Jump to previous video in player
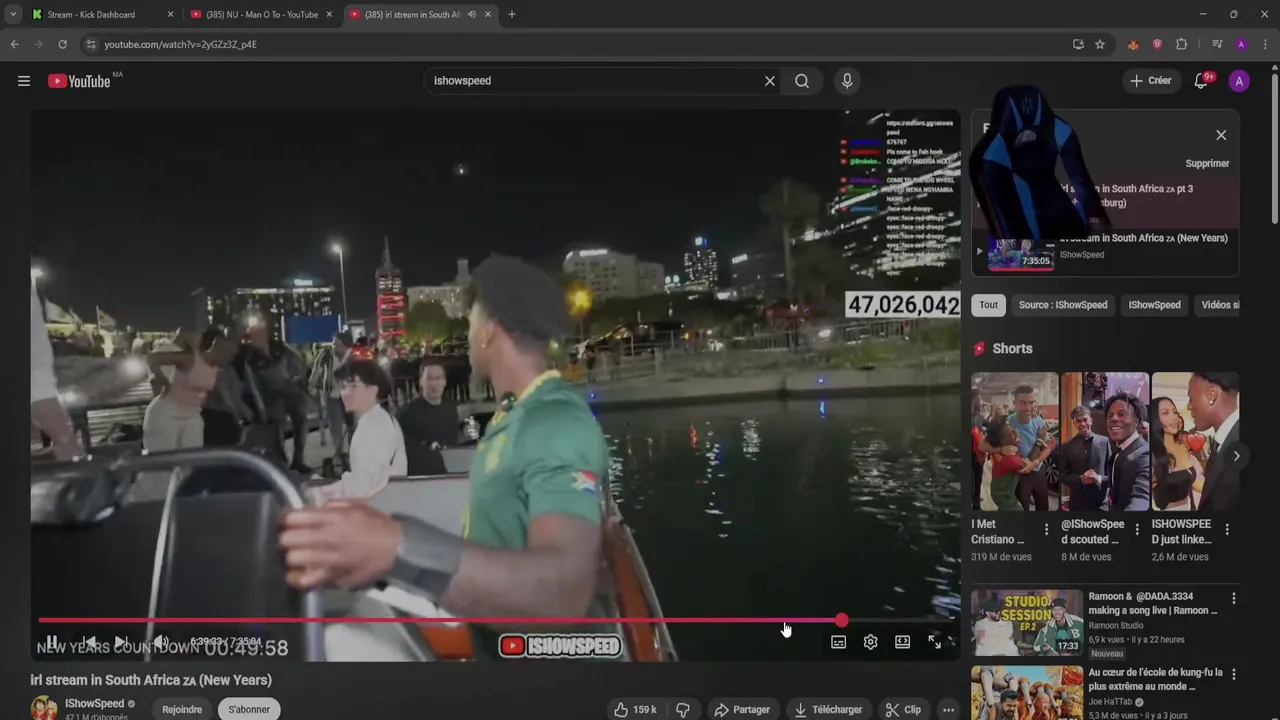Image resolution: width=1280 pixels, height=720 pixels. [x=89, y=642]
